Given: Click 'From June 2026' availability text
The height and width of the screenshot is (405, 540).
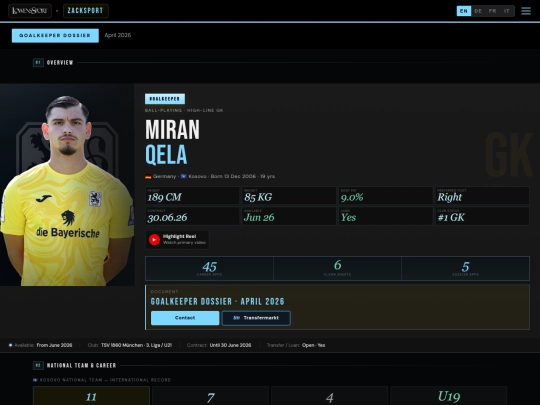Looking at the screenshot, I should [x=54, y=345].
